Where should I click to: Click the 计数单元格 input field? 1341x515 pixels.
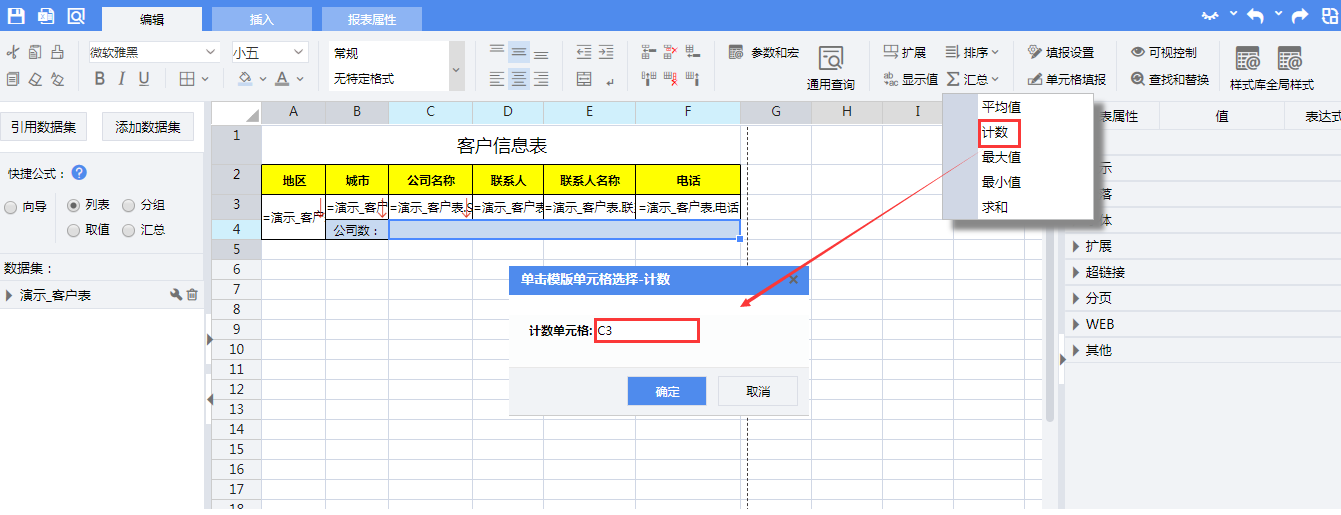click(646, 330)
